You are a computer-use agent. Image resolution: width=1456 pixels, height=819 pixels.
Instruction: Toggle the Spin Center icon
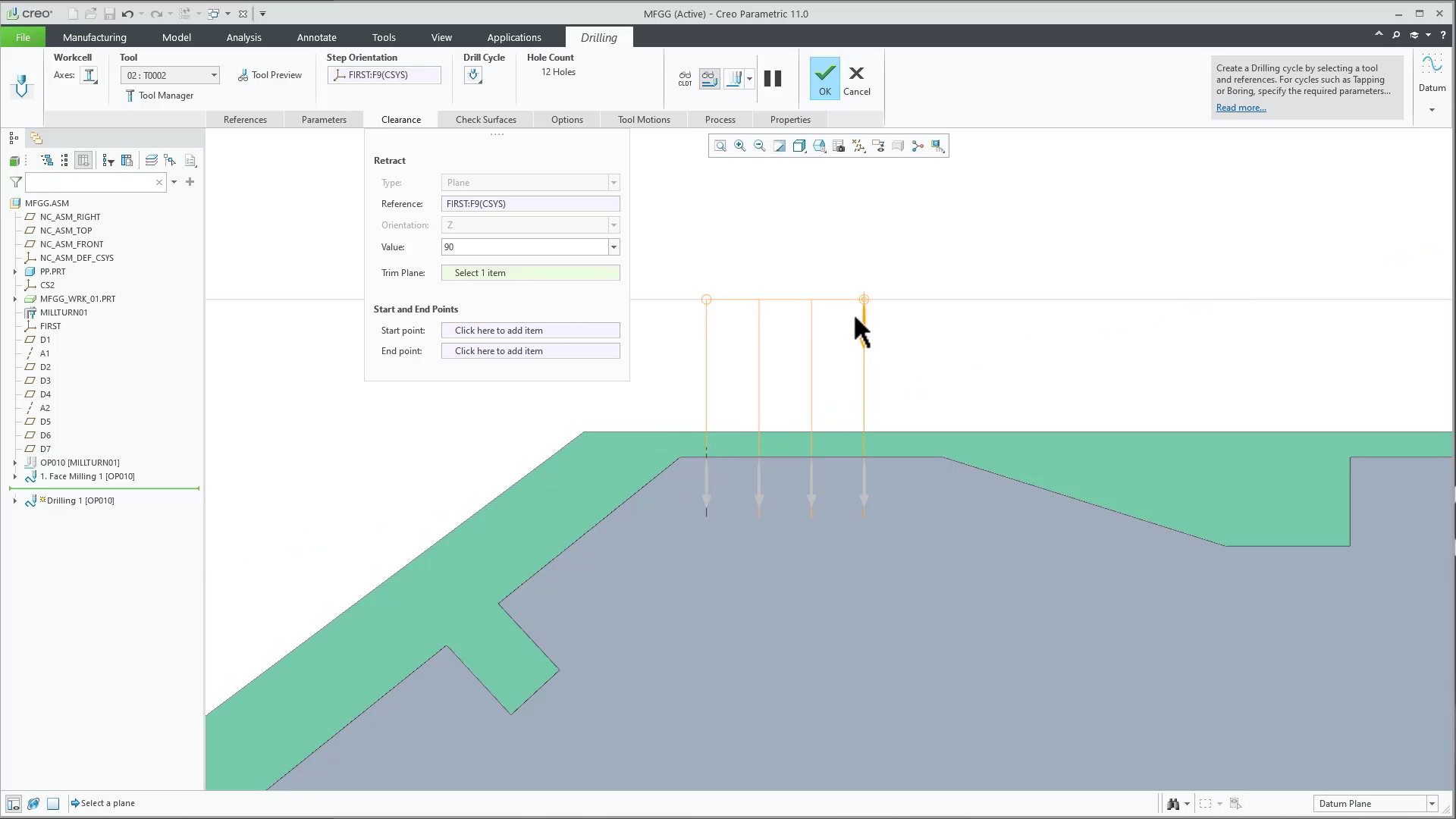918,146
